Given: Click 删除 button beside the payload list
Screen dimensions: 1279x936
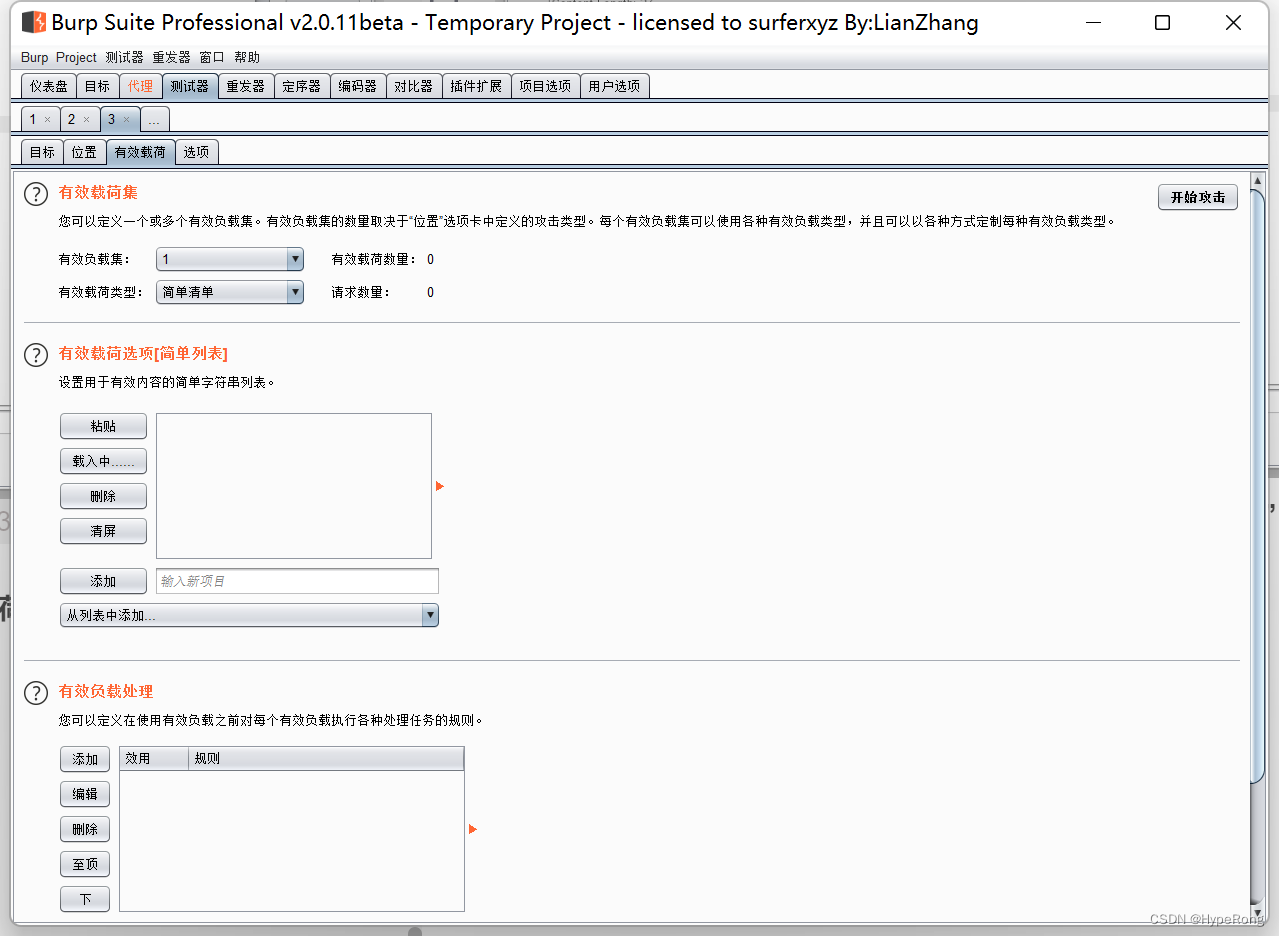Looking at the screenshot, I should [x=103, y=496].
